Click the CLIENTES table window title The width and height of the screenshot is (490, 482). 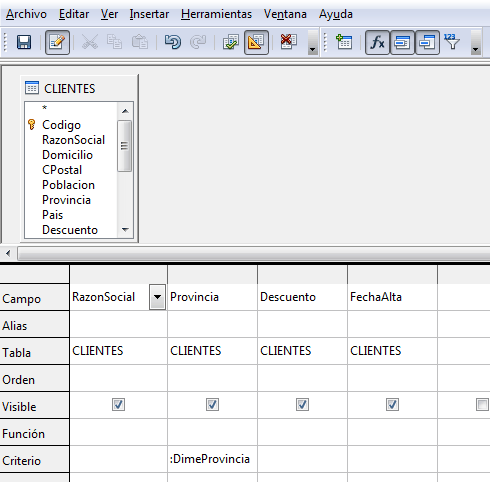(70, 89)
